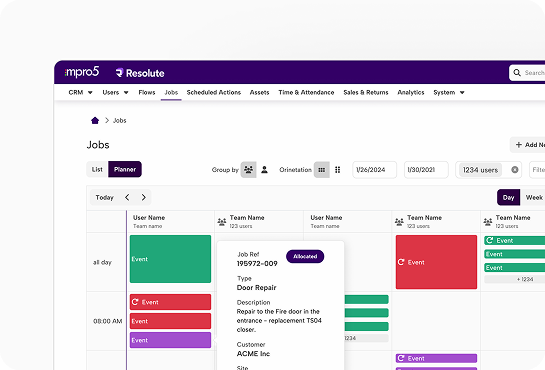Screen dimensions: 545x370
Task: Open the CRM dropdown menu
Action: [x=80, y=92]
